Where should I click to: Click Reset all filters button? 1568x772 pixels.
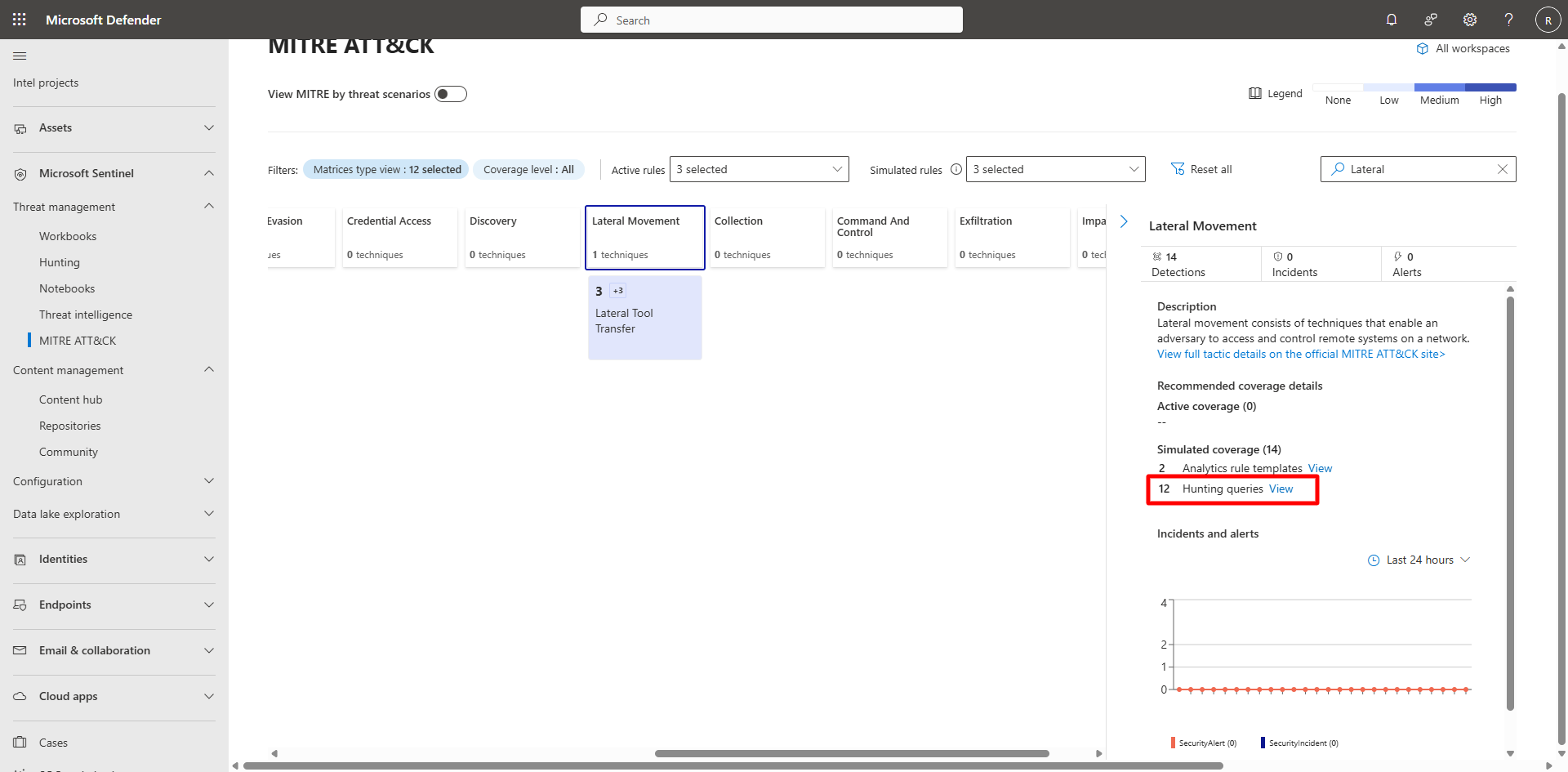[x=1201, y=169]
